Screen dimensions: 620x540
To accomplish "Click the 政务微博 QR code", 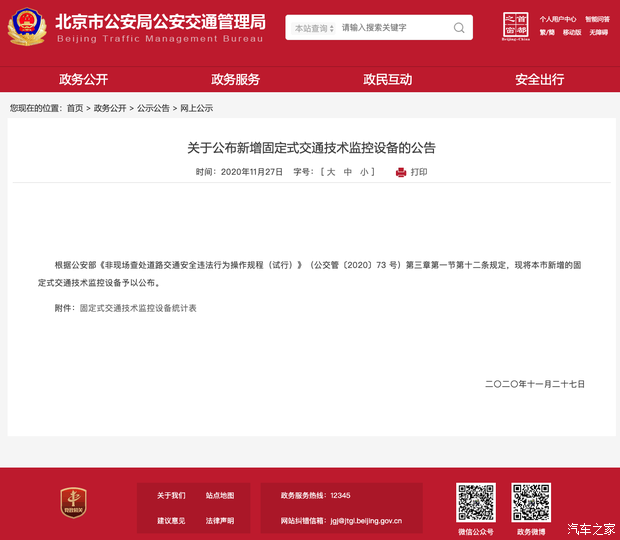I will click(531, 502).
